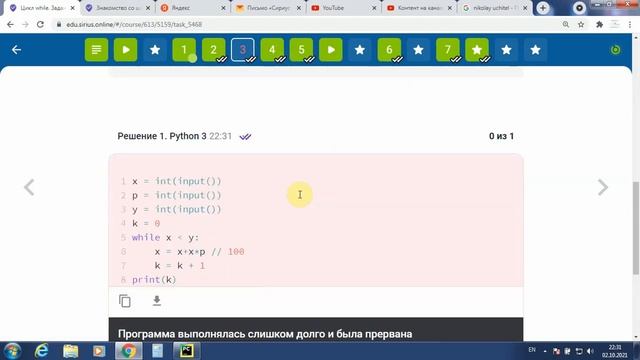Go to the previous solution with left chevron
Viewport: 640px width, 360px height.
click(29, 187)
